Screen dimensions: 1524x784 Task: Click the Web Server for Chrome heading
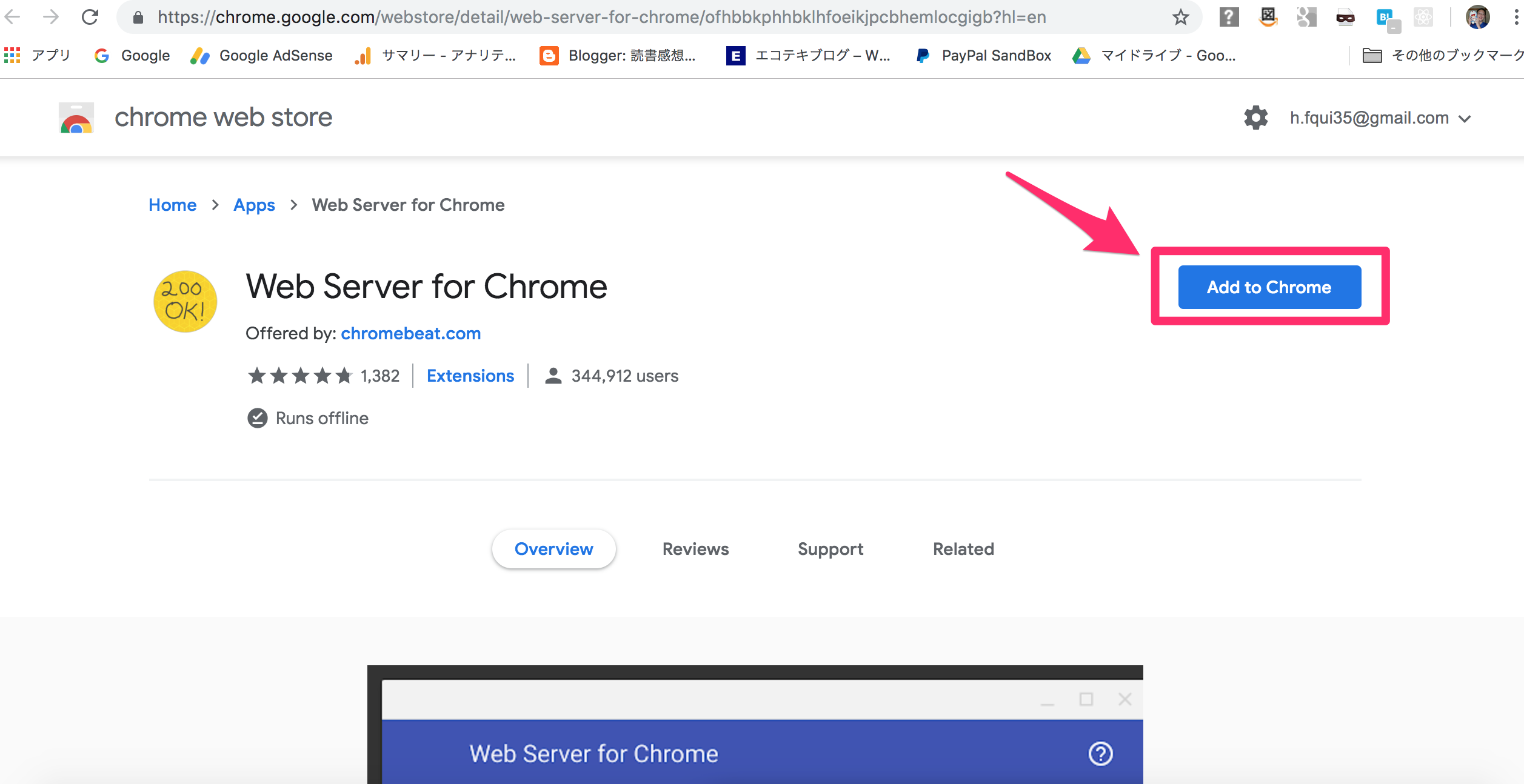tap(426, 286)
